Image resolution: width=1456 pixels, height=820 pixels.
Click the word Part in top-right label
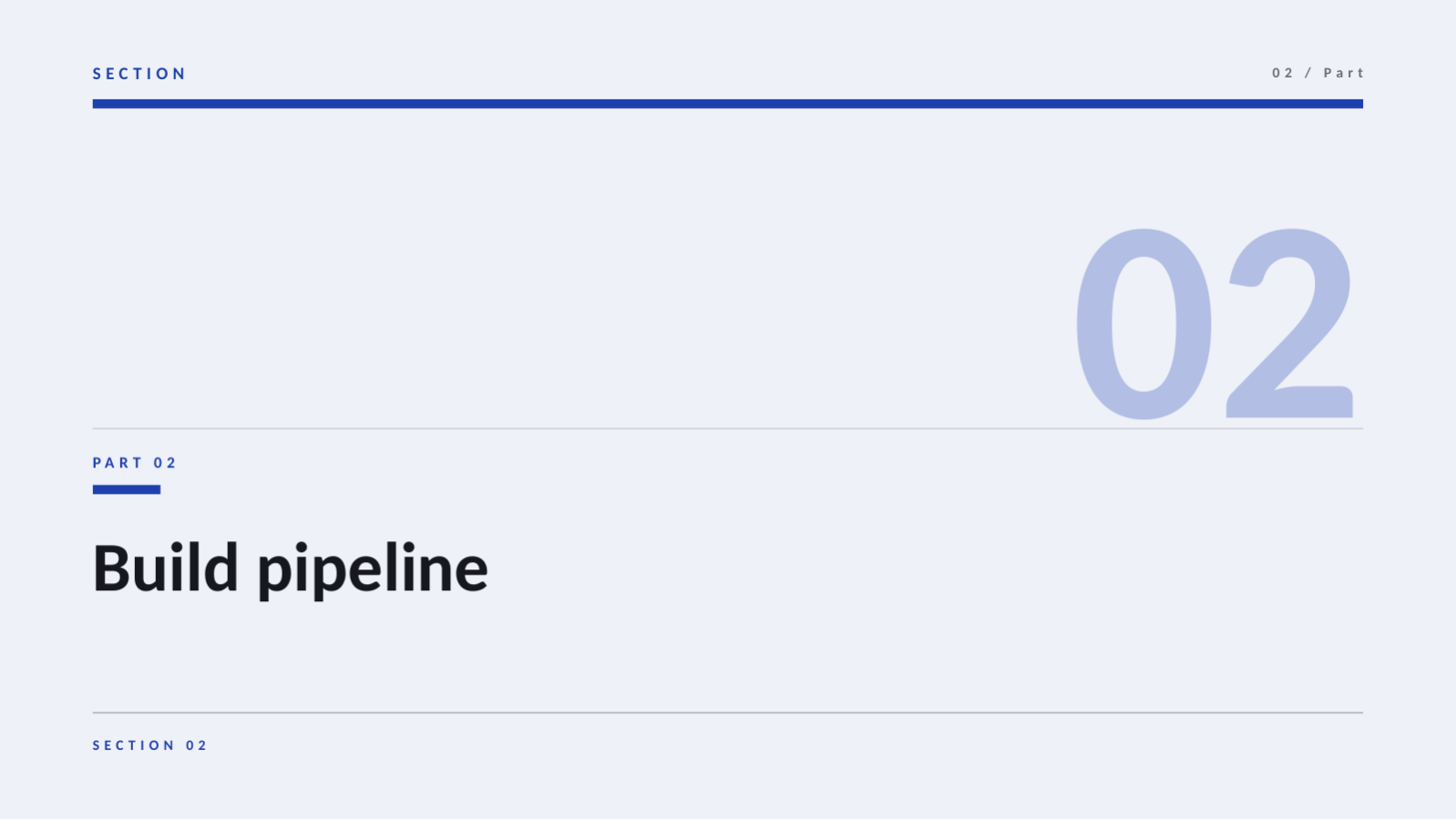pos(1343,73)
